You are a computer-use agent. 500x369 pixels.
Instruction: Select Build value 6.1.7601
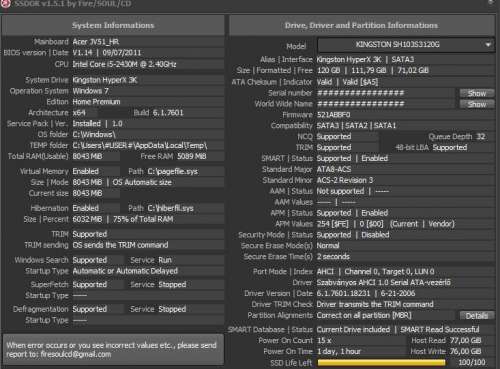pyautogui.click(x=168, y=113)
